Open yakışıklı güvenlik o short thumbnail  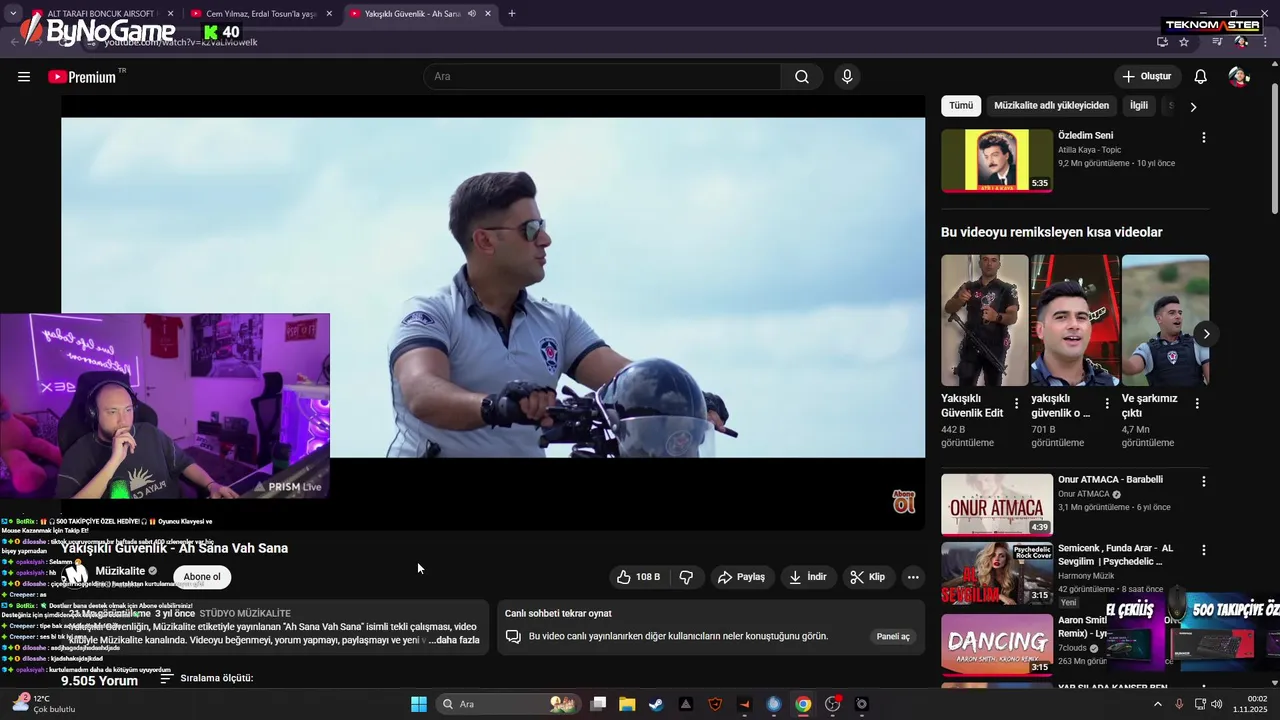click(1075, 320)
